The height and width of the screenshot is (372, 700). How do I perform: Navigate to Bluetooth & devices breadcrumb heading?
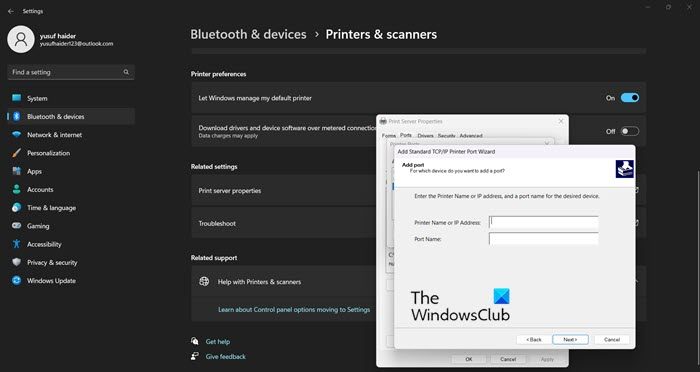(x=248, y=34)
